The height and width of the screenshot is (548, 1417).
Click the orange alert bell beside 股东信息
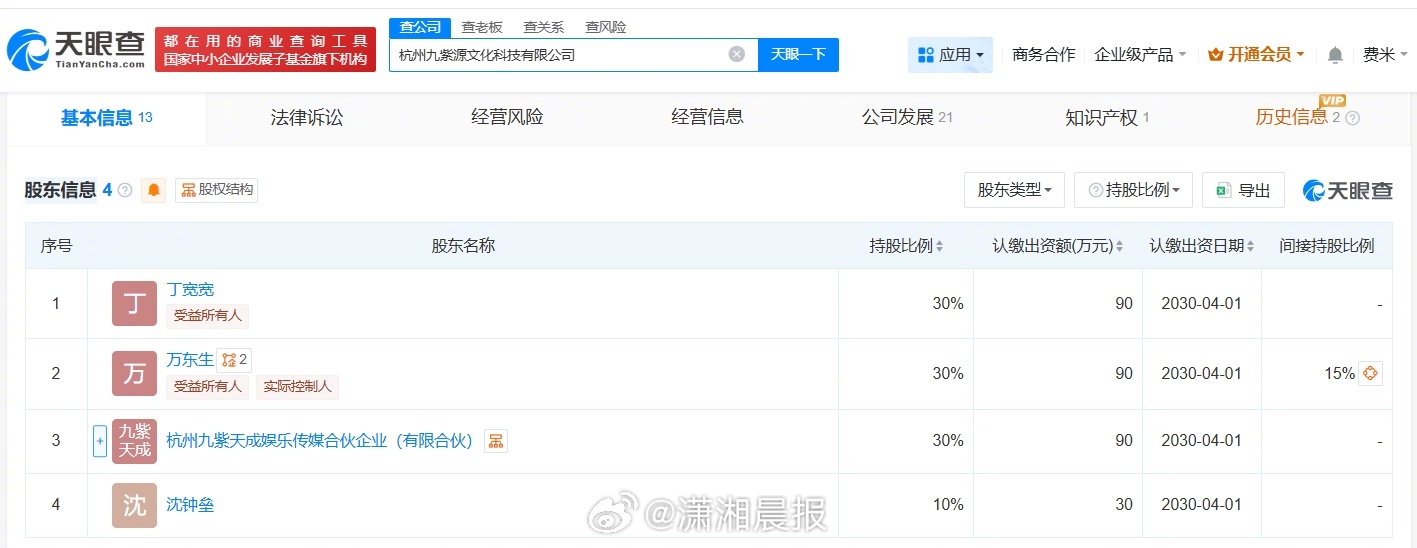(x=153, y=190)
